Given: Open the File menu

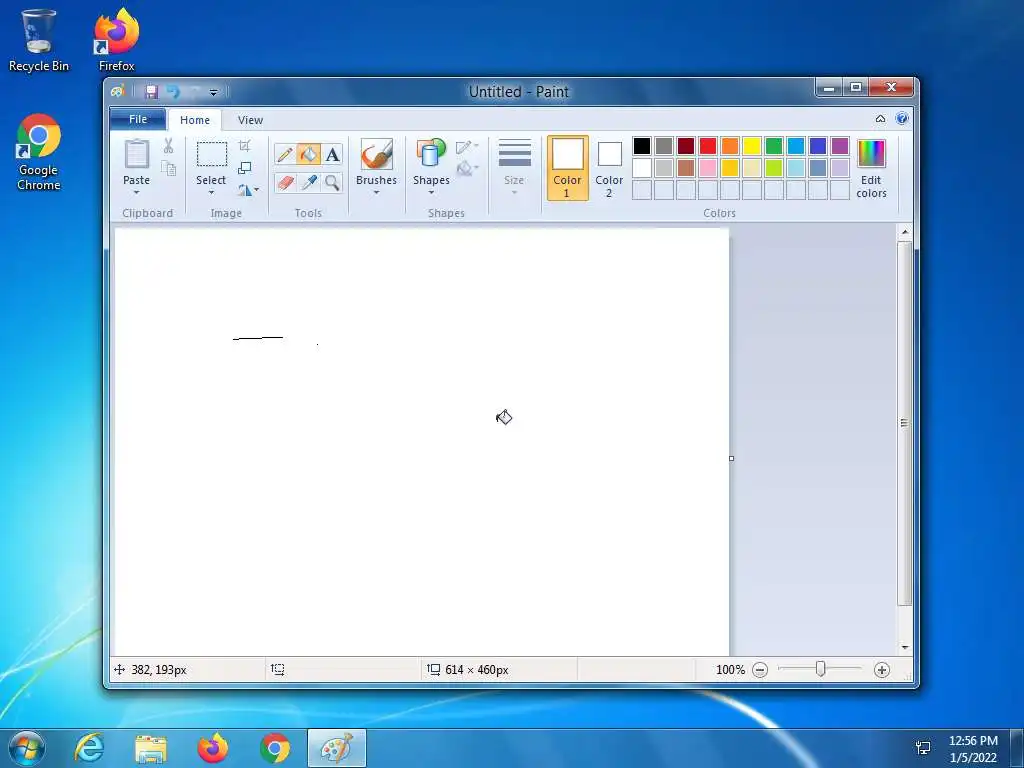Looking at the screenshot, I should tap(138, 120).
